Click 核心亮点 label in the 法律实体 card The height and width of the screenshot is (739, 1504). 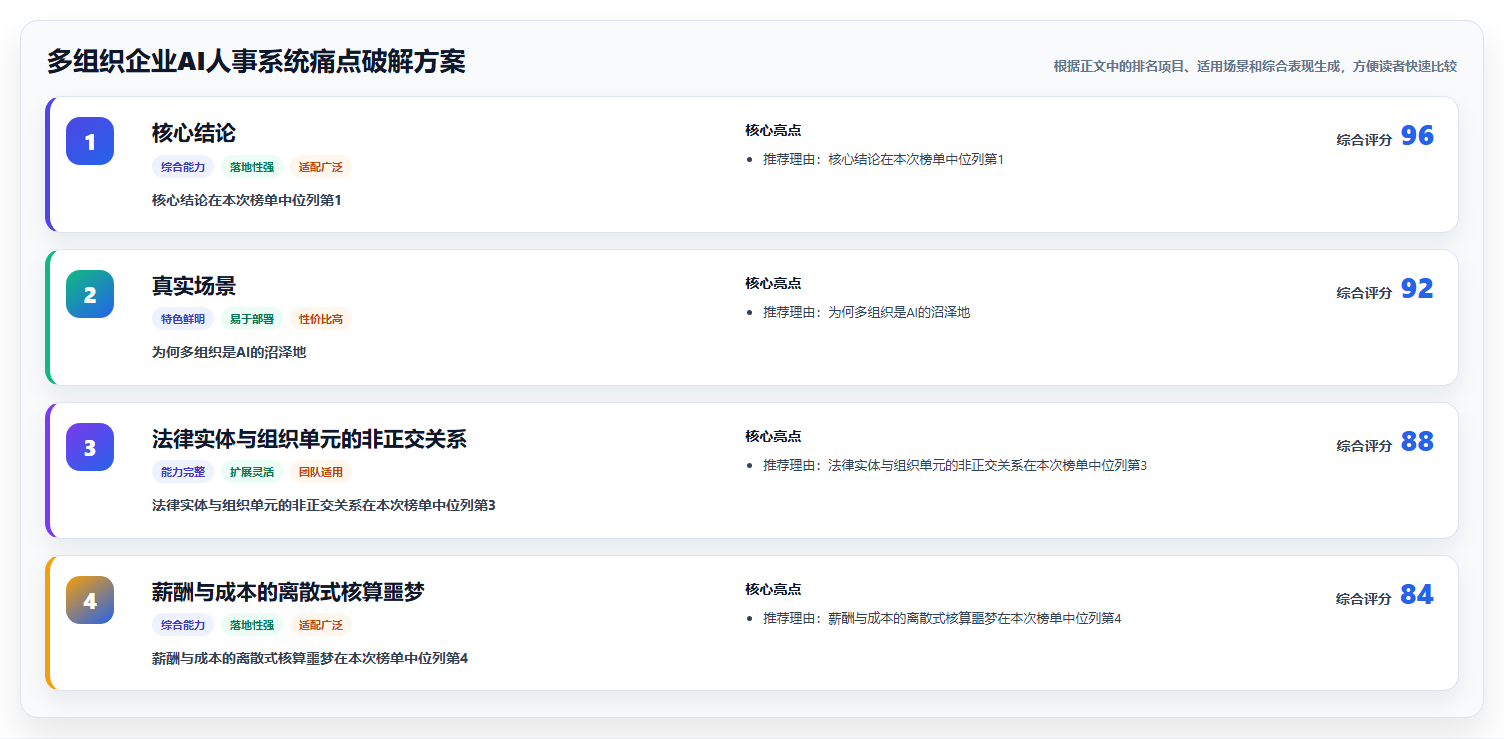pos(773,437)
